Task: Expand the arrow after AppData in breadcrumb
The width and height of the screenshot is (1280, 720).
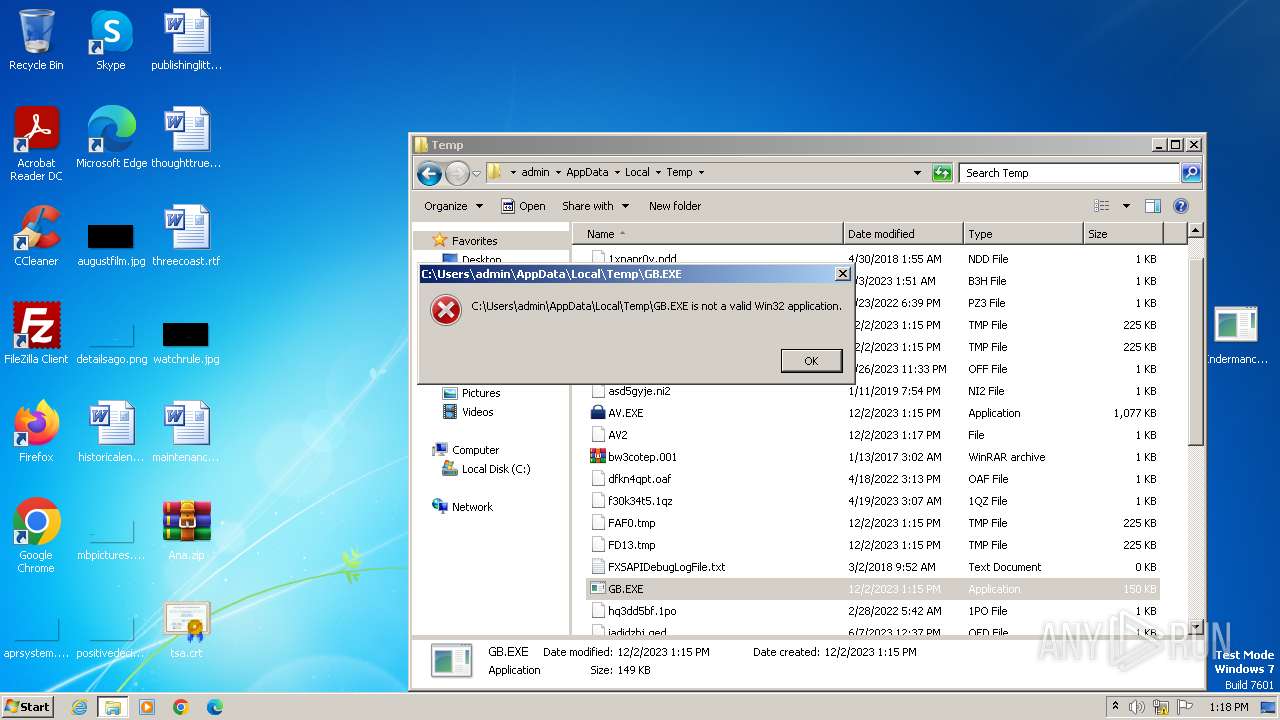Action: pyautogui.click(x=617, y=173)
